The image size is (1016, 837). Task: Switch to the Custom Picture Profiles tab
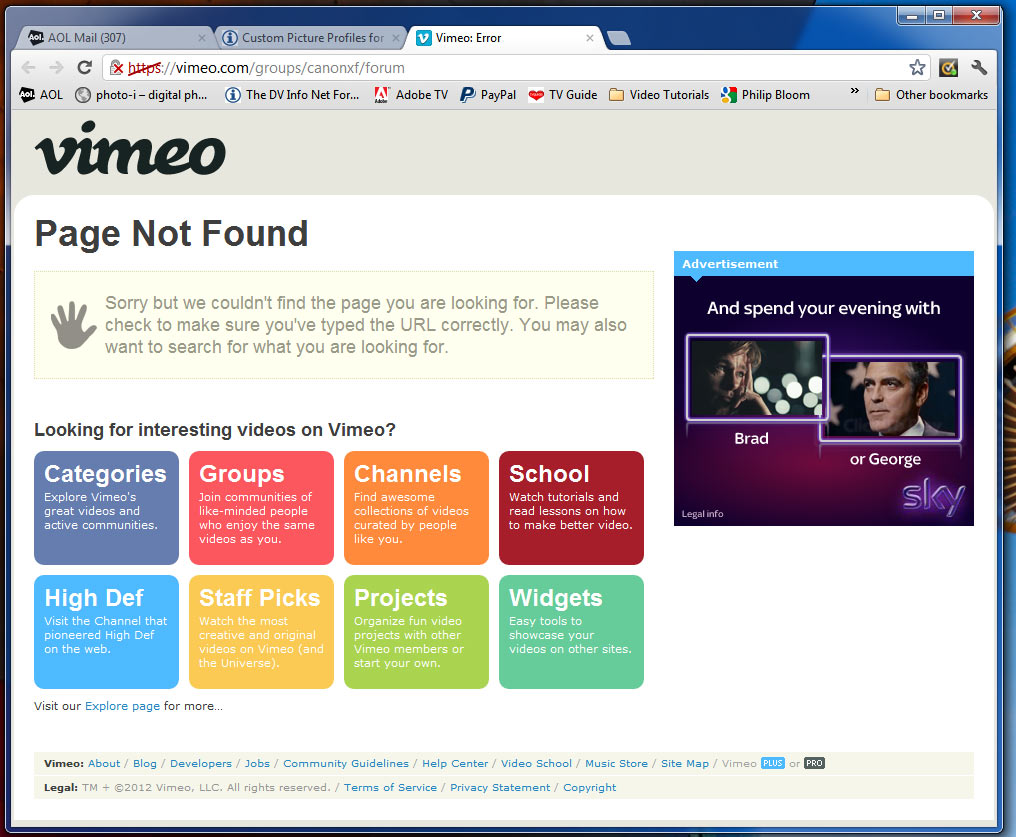click(310, 38)
